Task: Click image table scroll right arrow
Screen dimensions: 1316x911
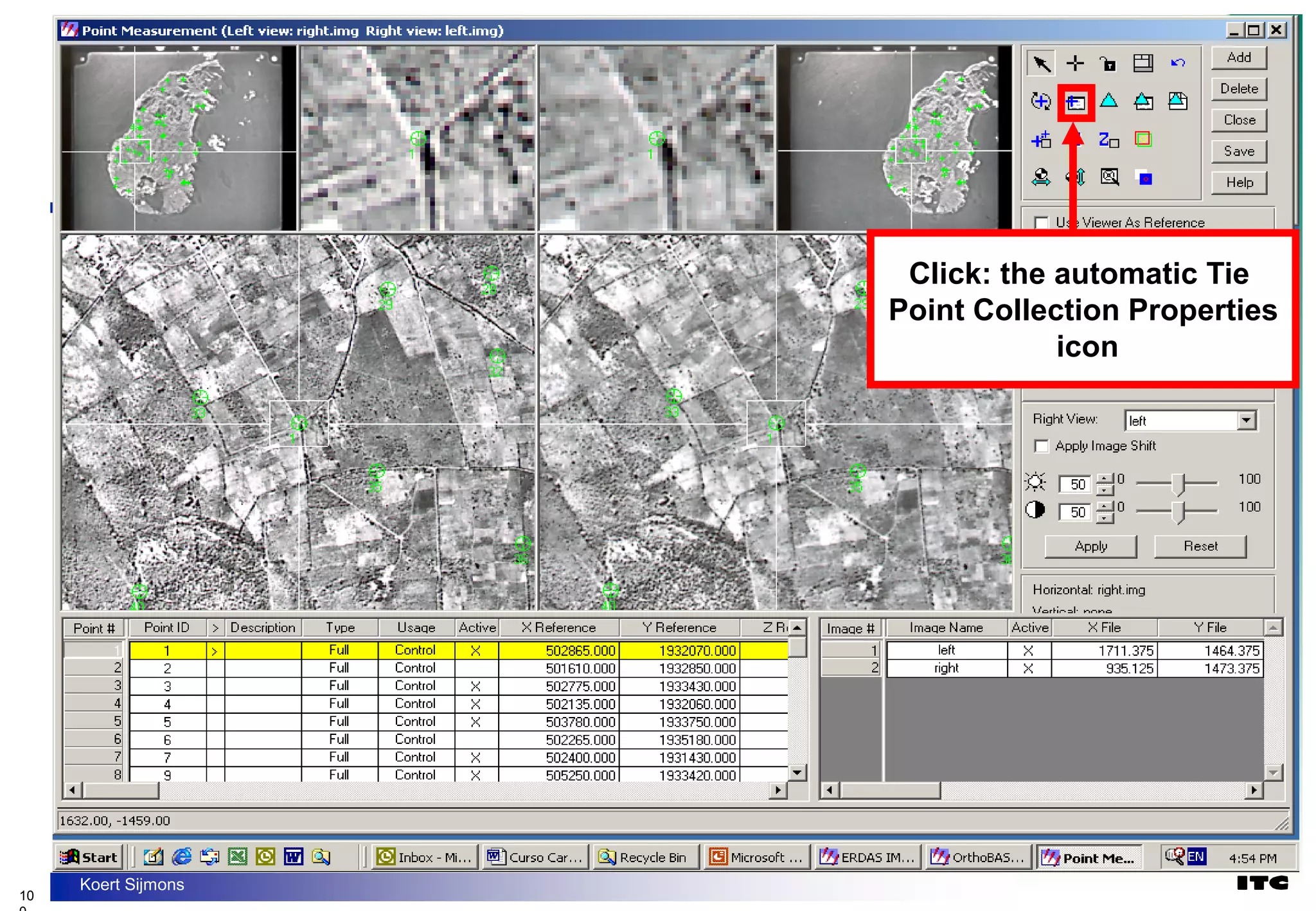Action: (1254, 790)
